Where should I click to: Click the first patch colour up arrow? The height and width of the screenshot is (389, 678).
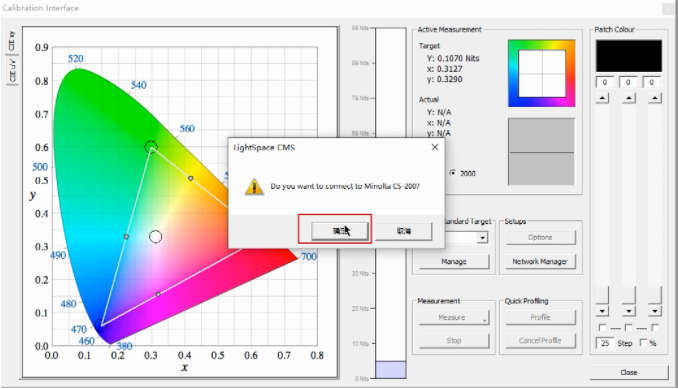(602, 98)
